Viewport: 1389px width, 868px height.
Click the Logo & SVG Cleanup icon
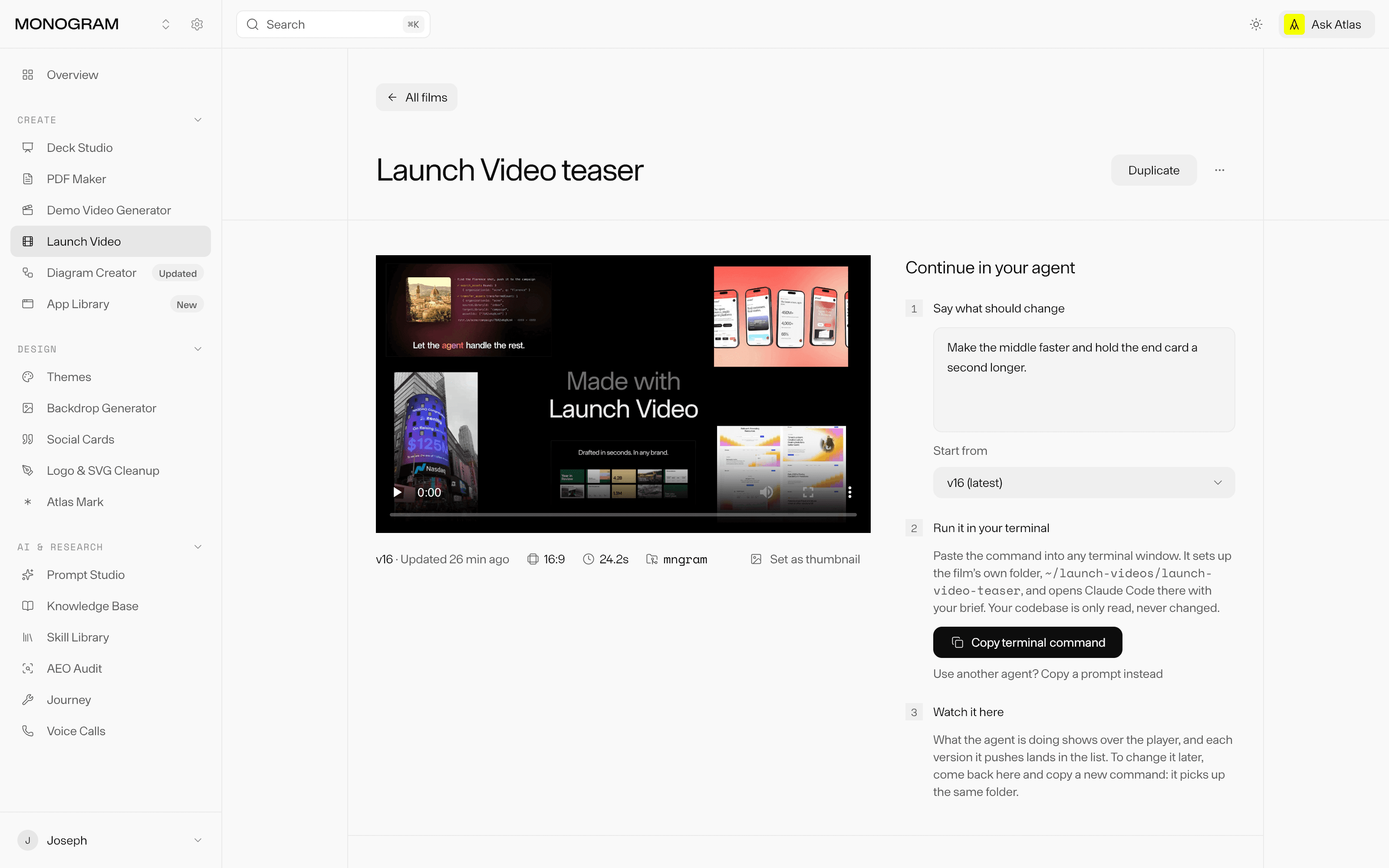pyautogui.click(x=27, y=470)
